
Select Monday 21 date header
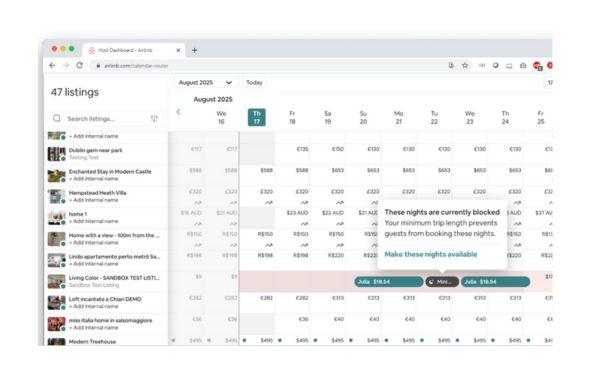pos(398,117)
